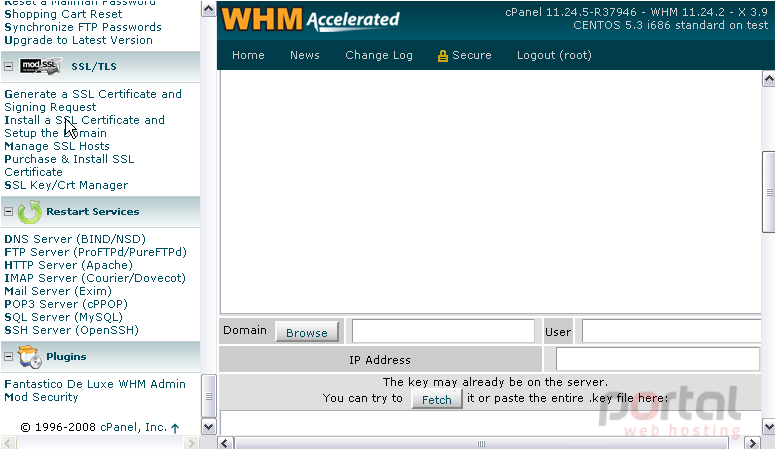Restart SQL Server (MySQL)

[63, 317]
